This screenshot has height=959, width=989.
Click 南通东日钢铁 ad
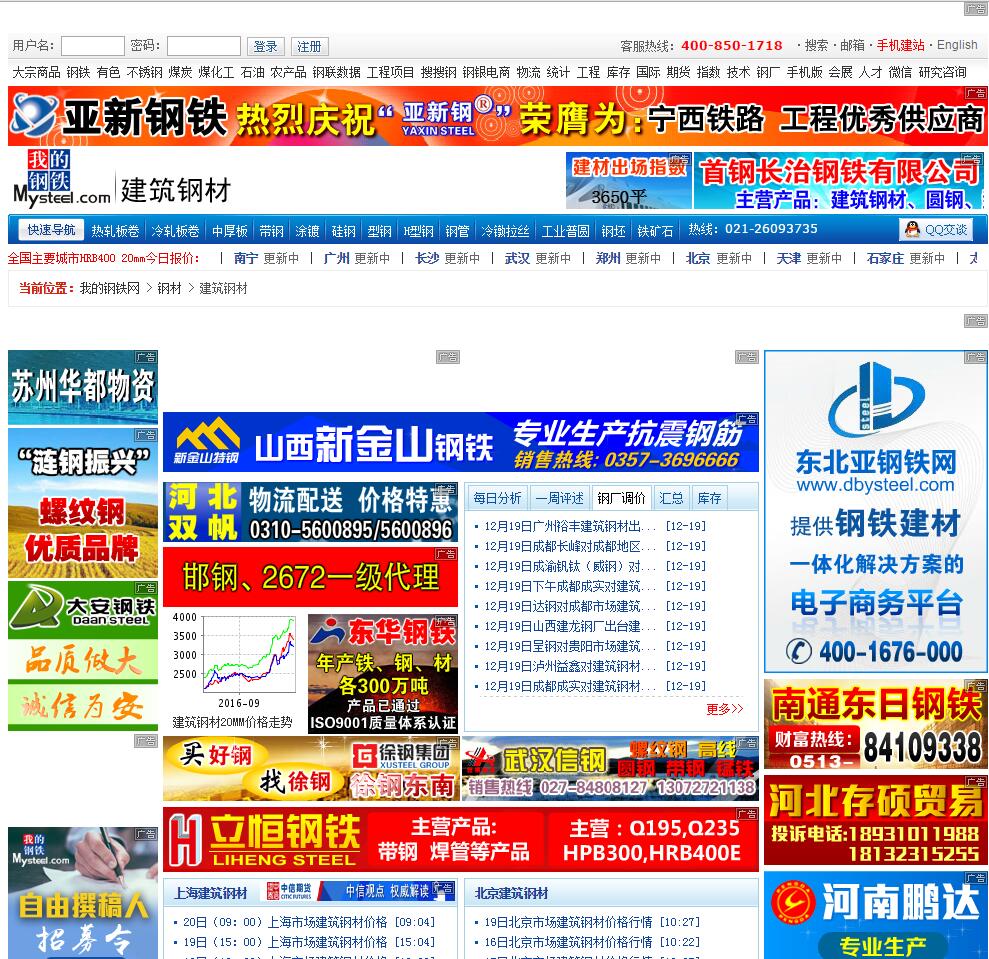pyautogui.click(x=875, y=724)
